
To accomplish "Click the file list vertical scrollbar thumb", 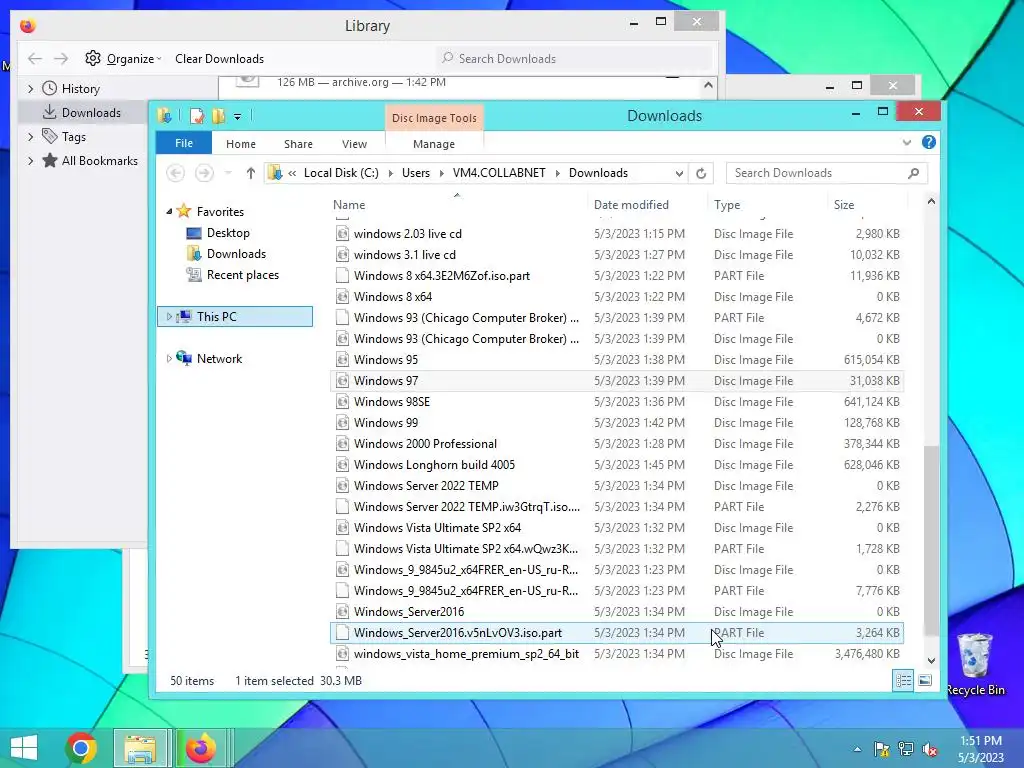I will click(931, 541).
